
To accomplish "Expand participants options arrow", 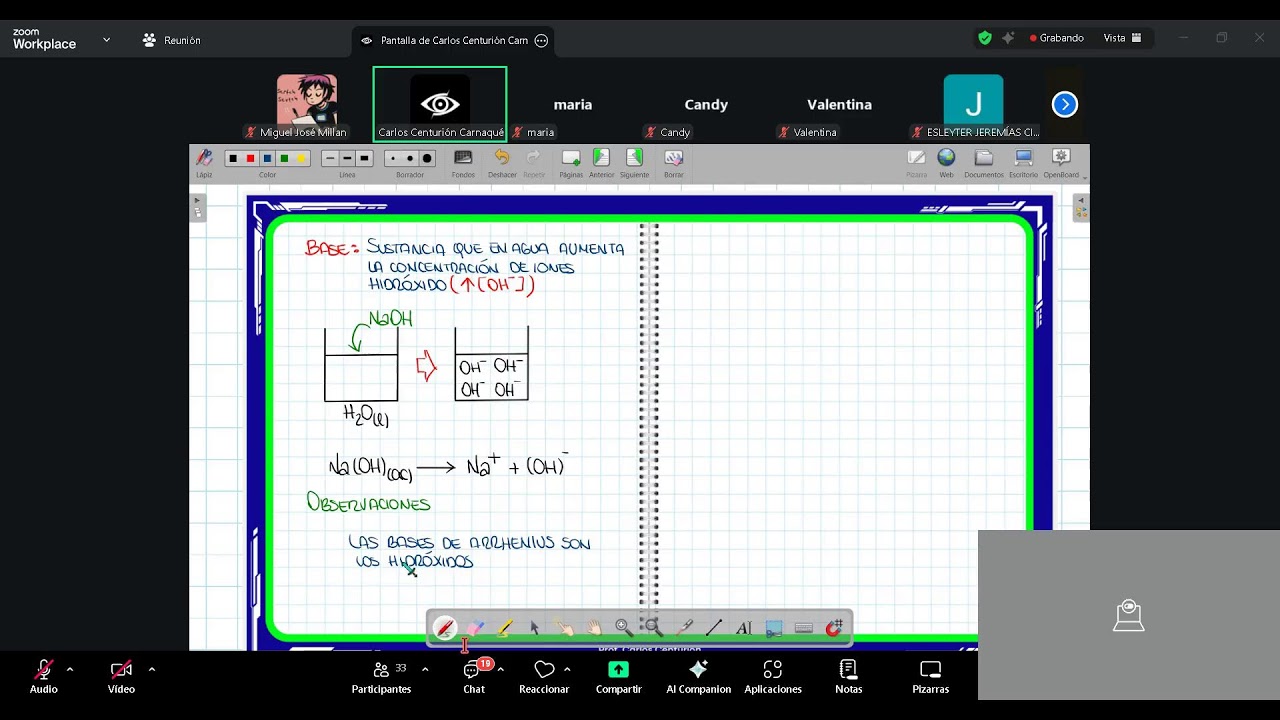I will click(x=425, y=669).
